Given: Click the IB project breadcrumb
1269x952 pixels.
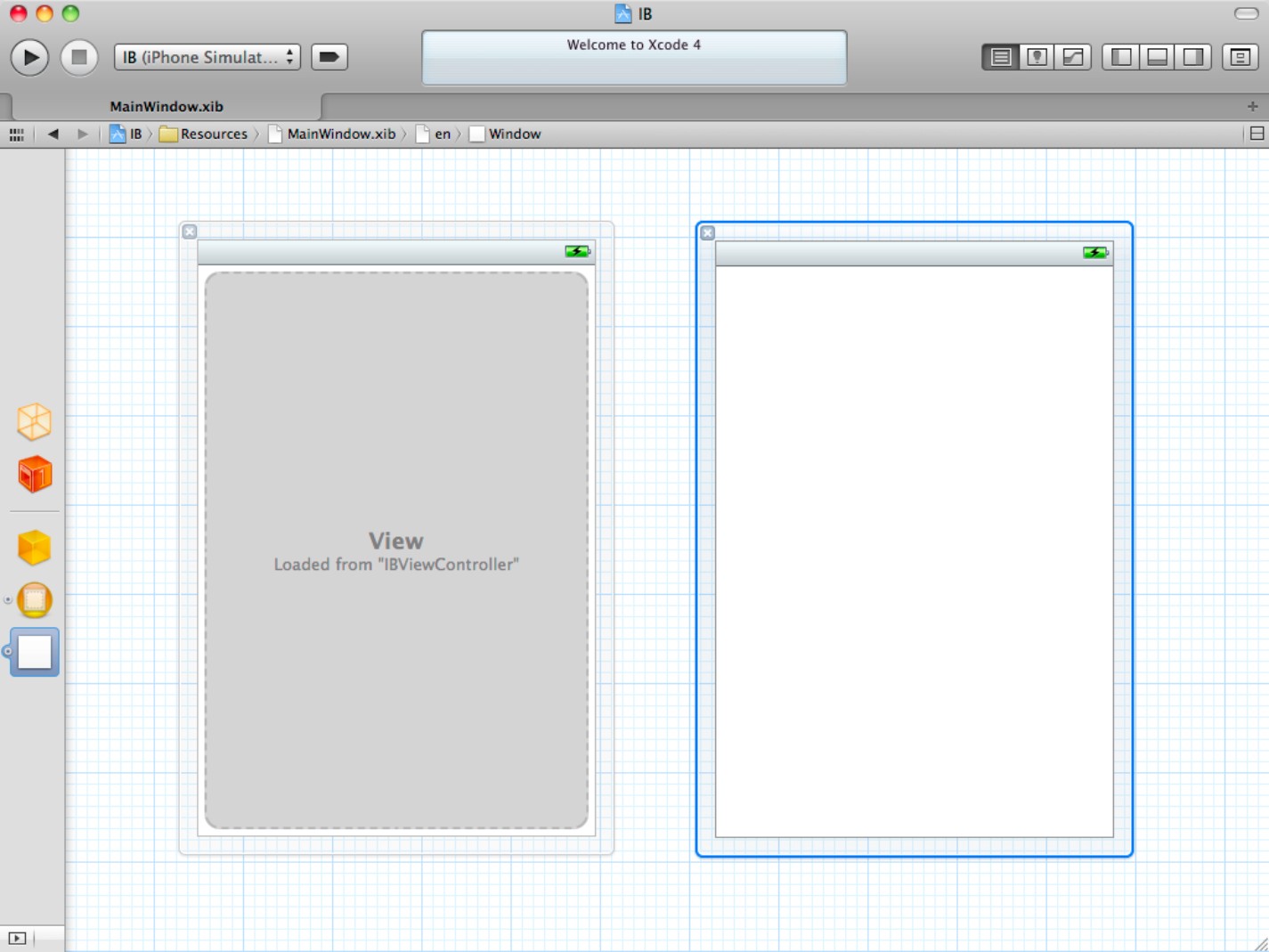Looking at the screenshot, I should [126, 134].
